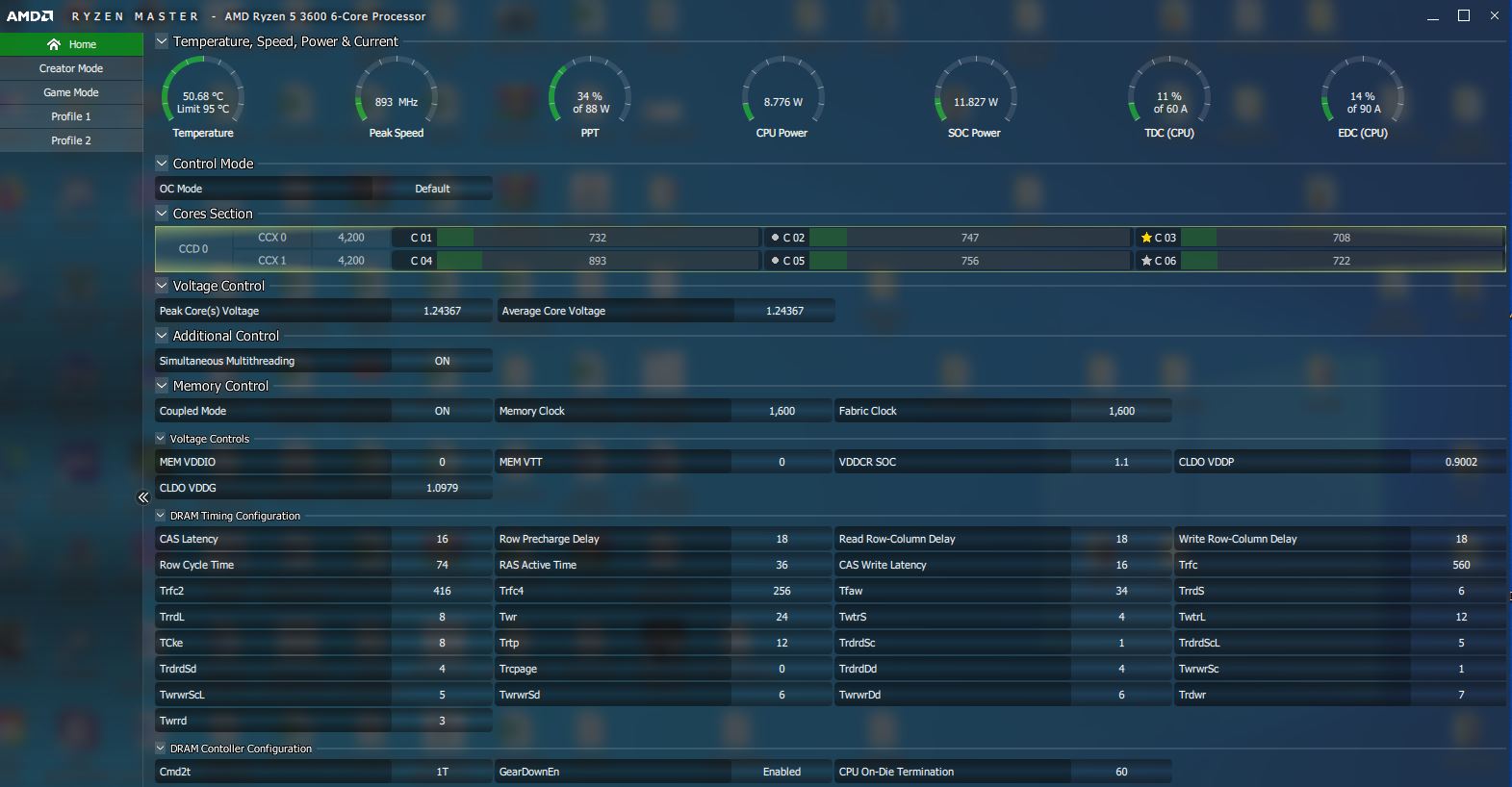Click the C 01 core speed bar
This screenshot has width=1512, height=787.
coord(597,238)
